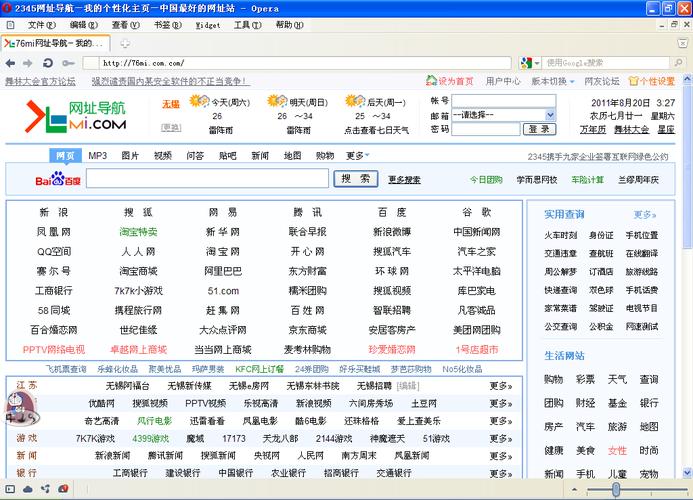Select the 76mi网址导航 browser tab

pos(55,43)
